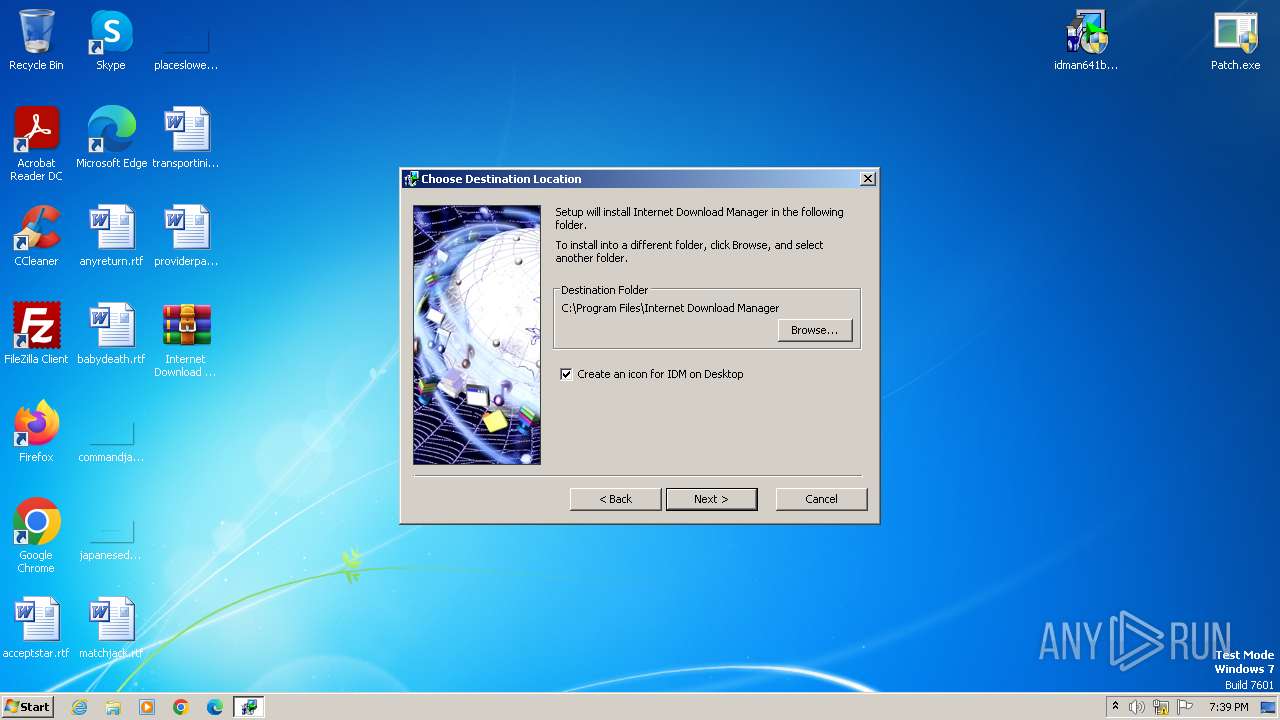Show hidden tray icons arrow
Viewport: 1280px width, 720px height.
click(1115, 707)
